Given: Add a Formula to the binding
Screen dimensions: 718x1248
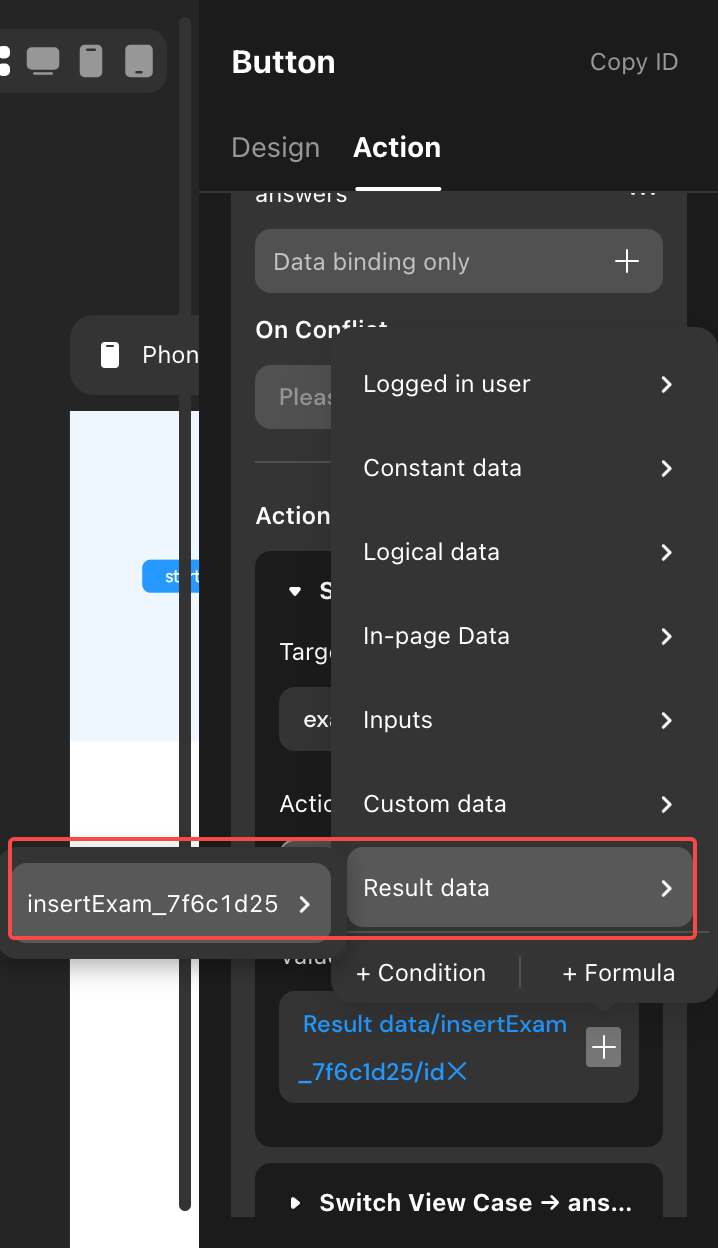Looking at the screenshot, I should [x=619, y=973].
